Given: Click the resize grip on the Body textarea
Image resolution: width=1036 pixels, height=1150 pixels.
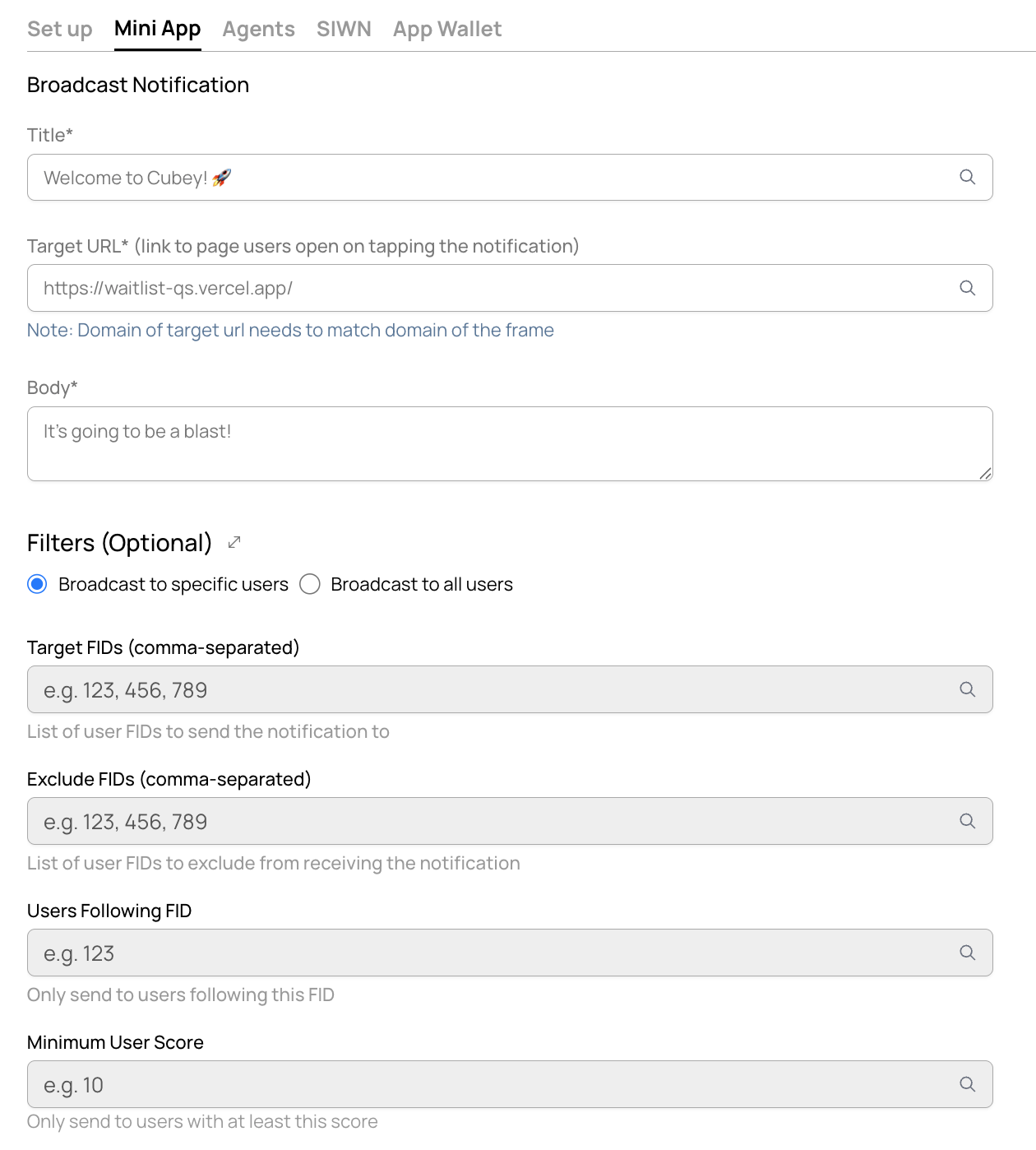Looking at the screenshot, I should coord(986,474).
